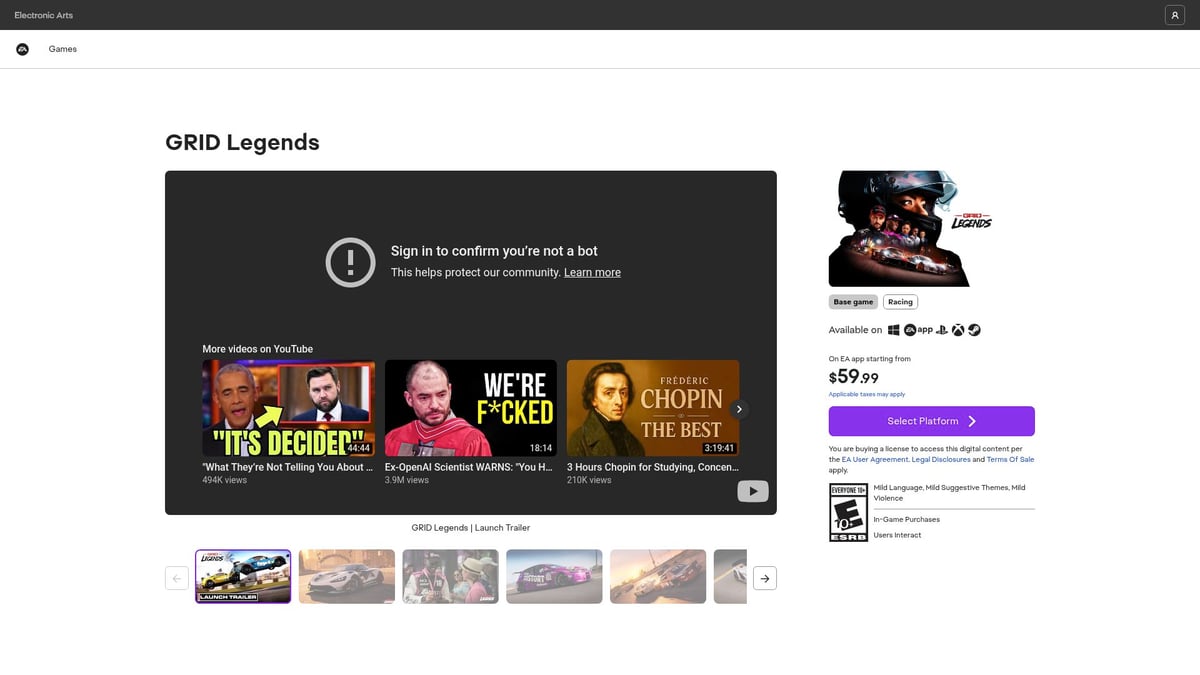Open the Learn more link

tap(592, 273)
